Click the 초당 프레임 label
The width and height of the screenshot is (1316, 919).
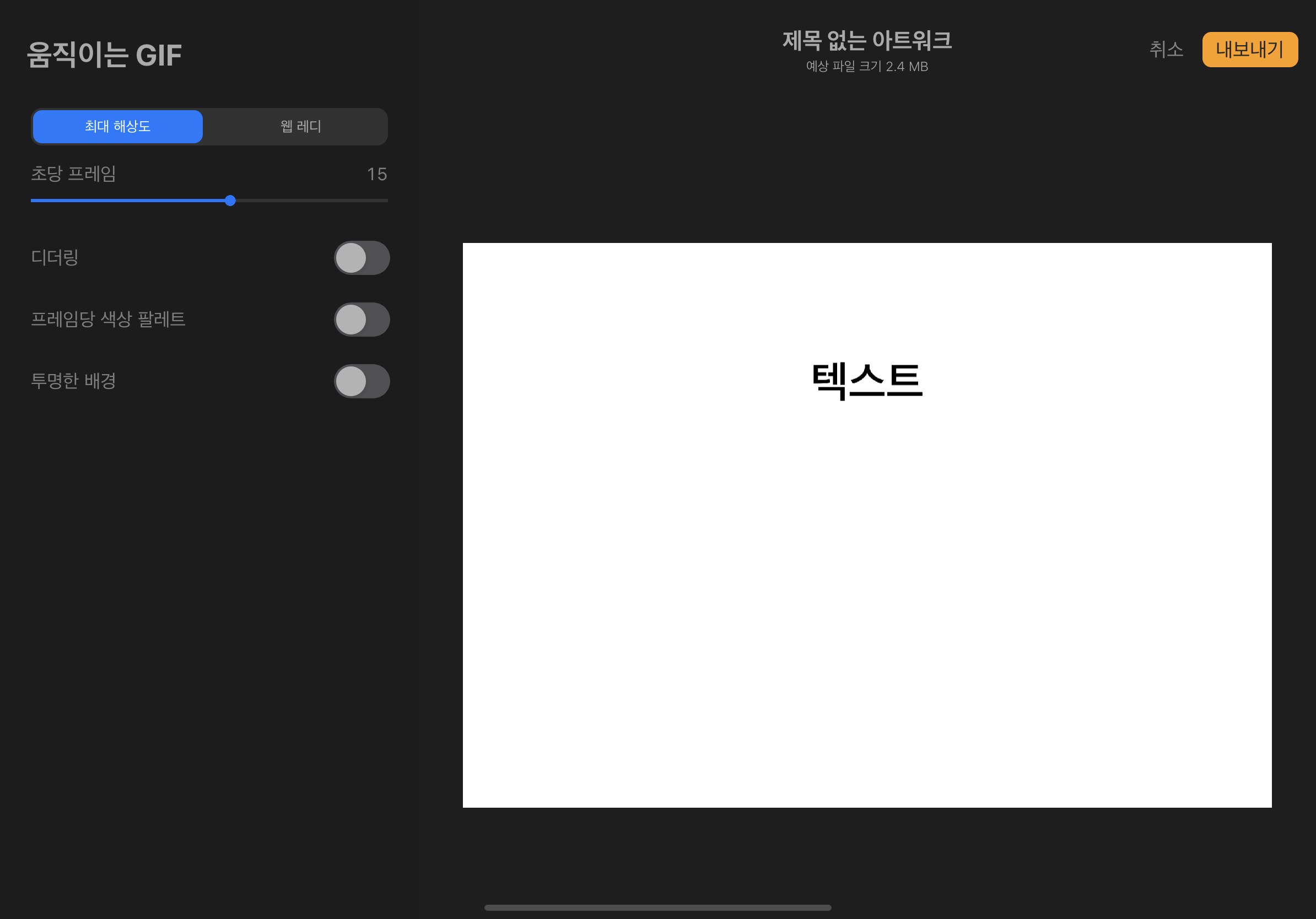click(73, 174)
